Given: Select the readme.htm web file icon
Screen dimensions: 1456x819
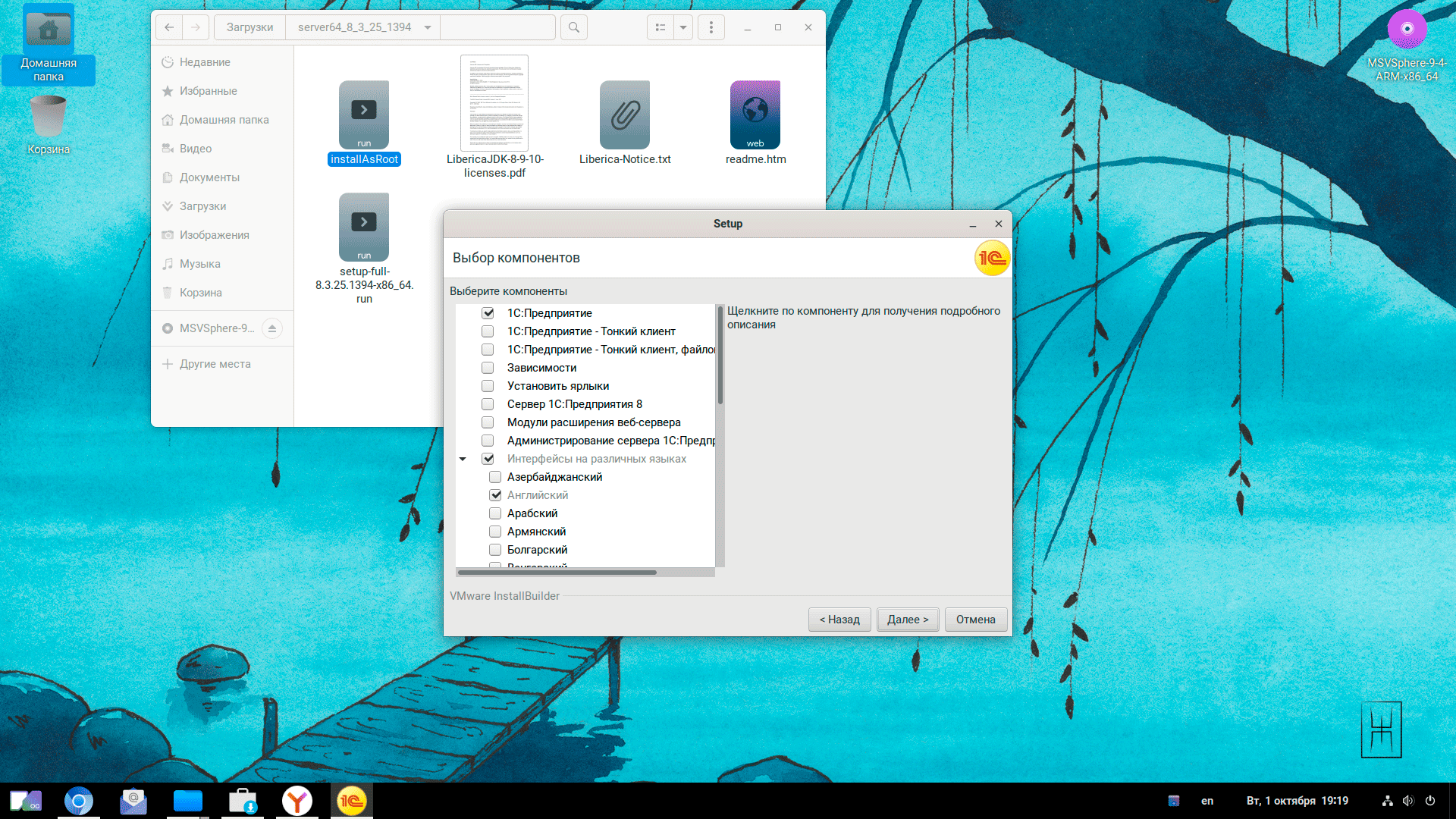Looking at the screenshot, I should [x=755, y=115].
